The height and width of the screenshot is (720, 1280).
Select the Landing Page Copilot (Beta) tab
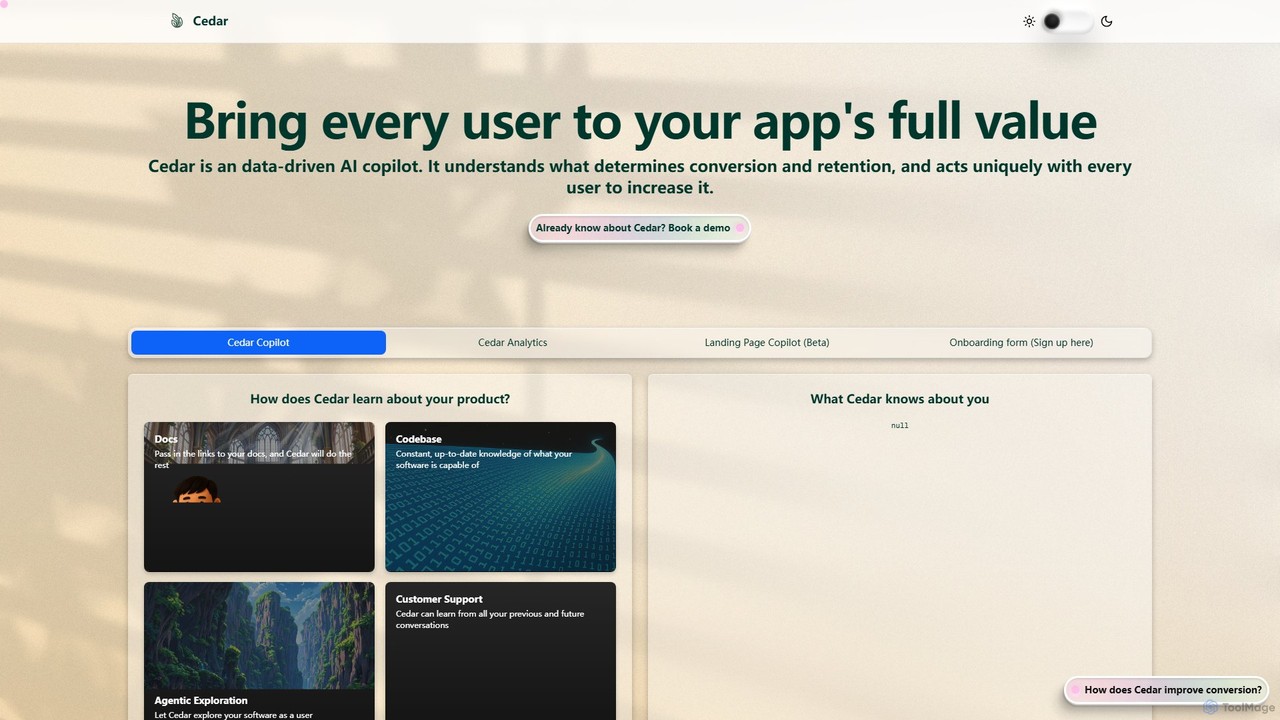767,342
